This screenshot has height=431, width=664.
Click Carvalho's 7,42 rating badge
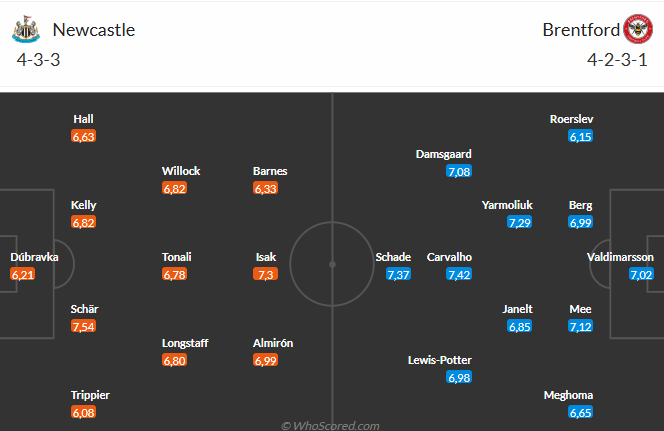[459, 274]
